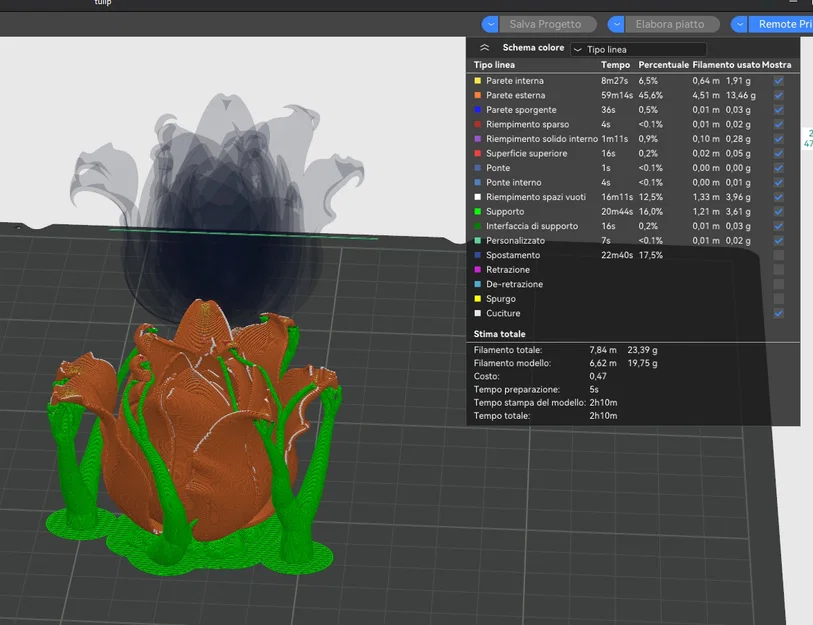The height and width of the screenshot is (625, 813).
Task: Open the Remote Print dropdown arrow
Action: pyautogui.click(x=739, y=24)
